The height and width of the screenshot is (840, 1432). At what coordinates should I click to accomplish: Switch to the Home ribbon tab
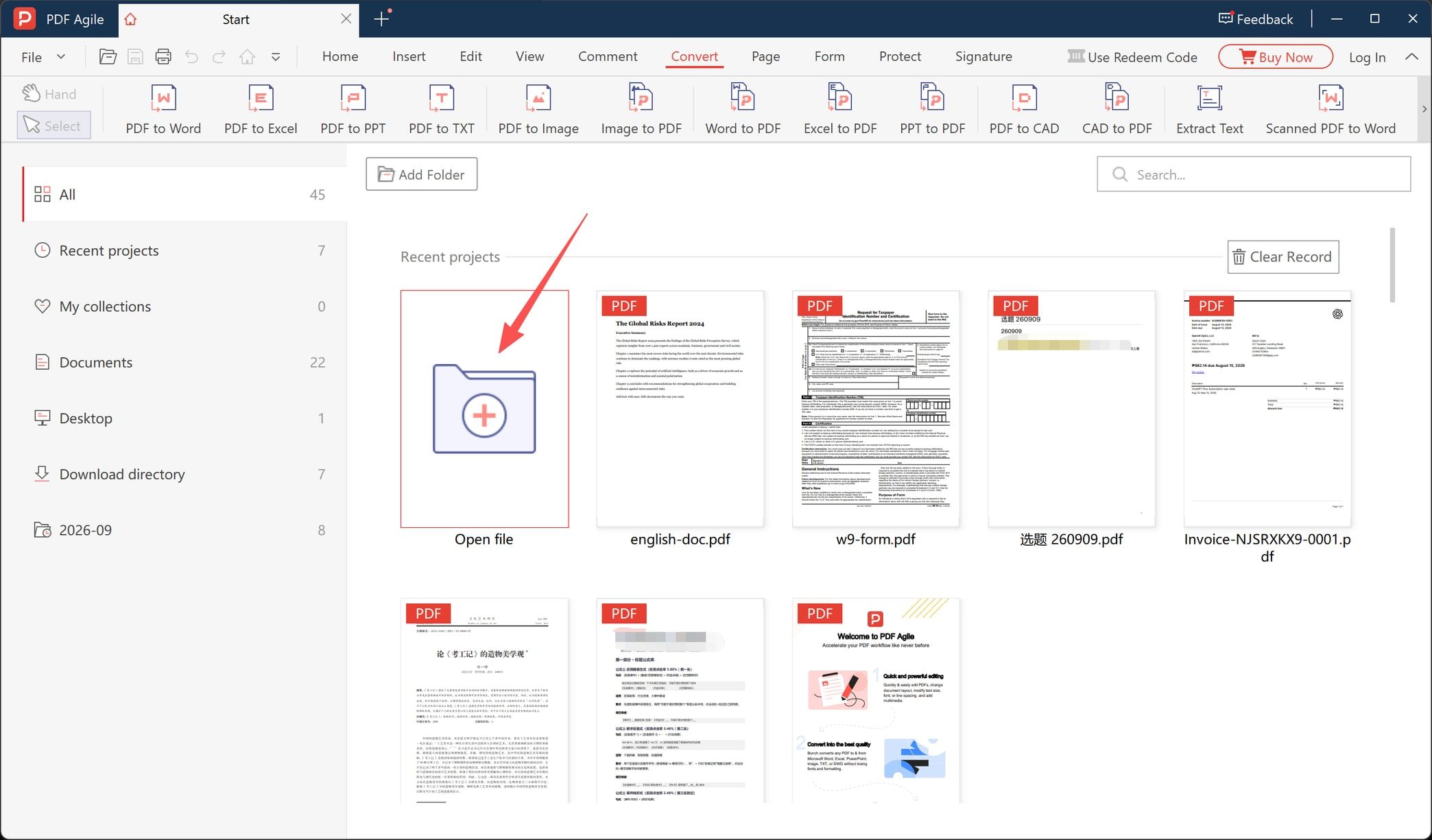[340, 57]
